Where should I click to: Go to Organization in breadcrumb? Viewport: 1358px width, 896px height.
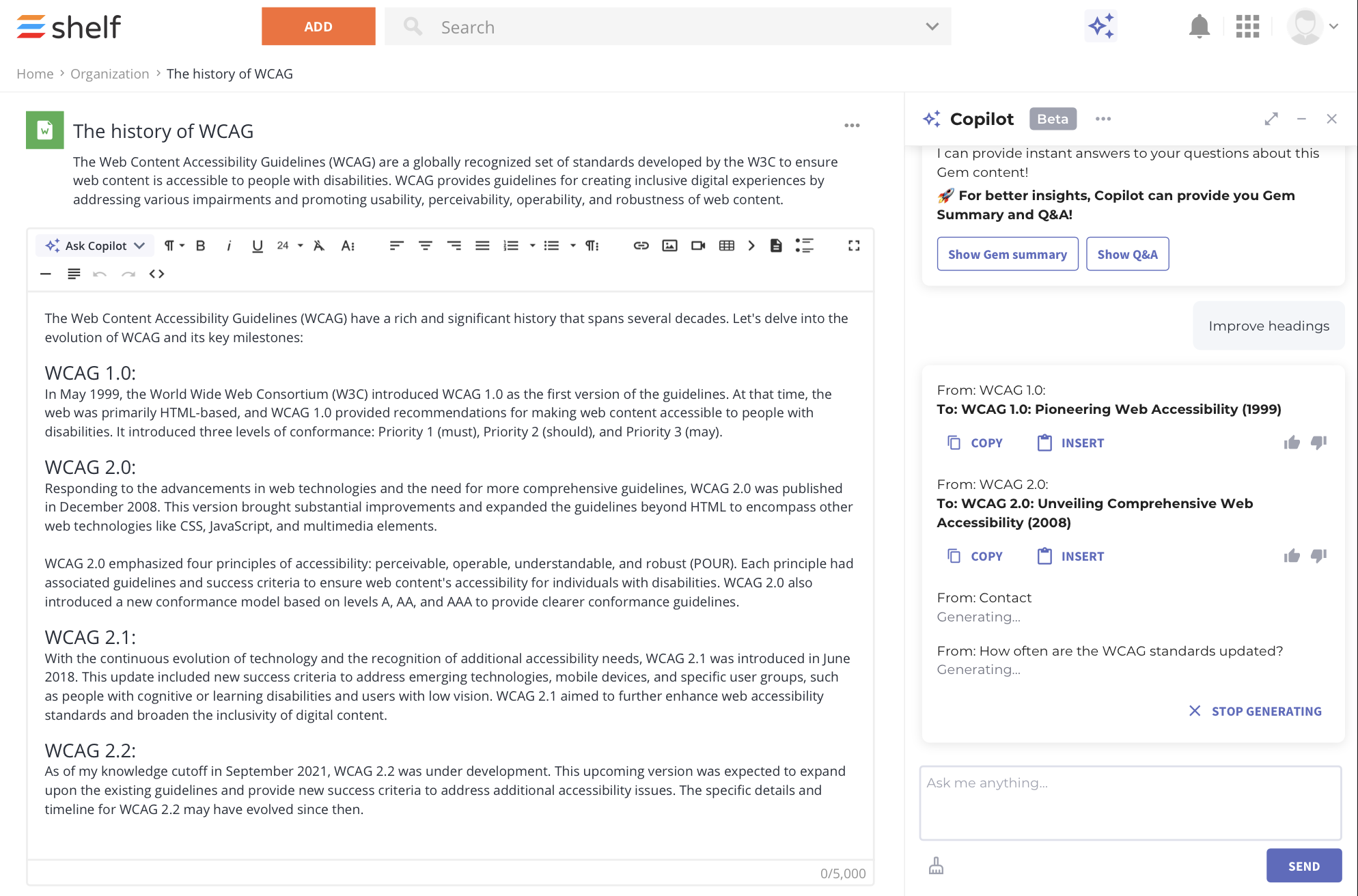[x=109, y=74]
